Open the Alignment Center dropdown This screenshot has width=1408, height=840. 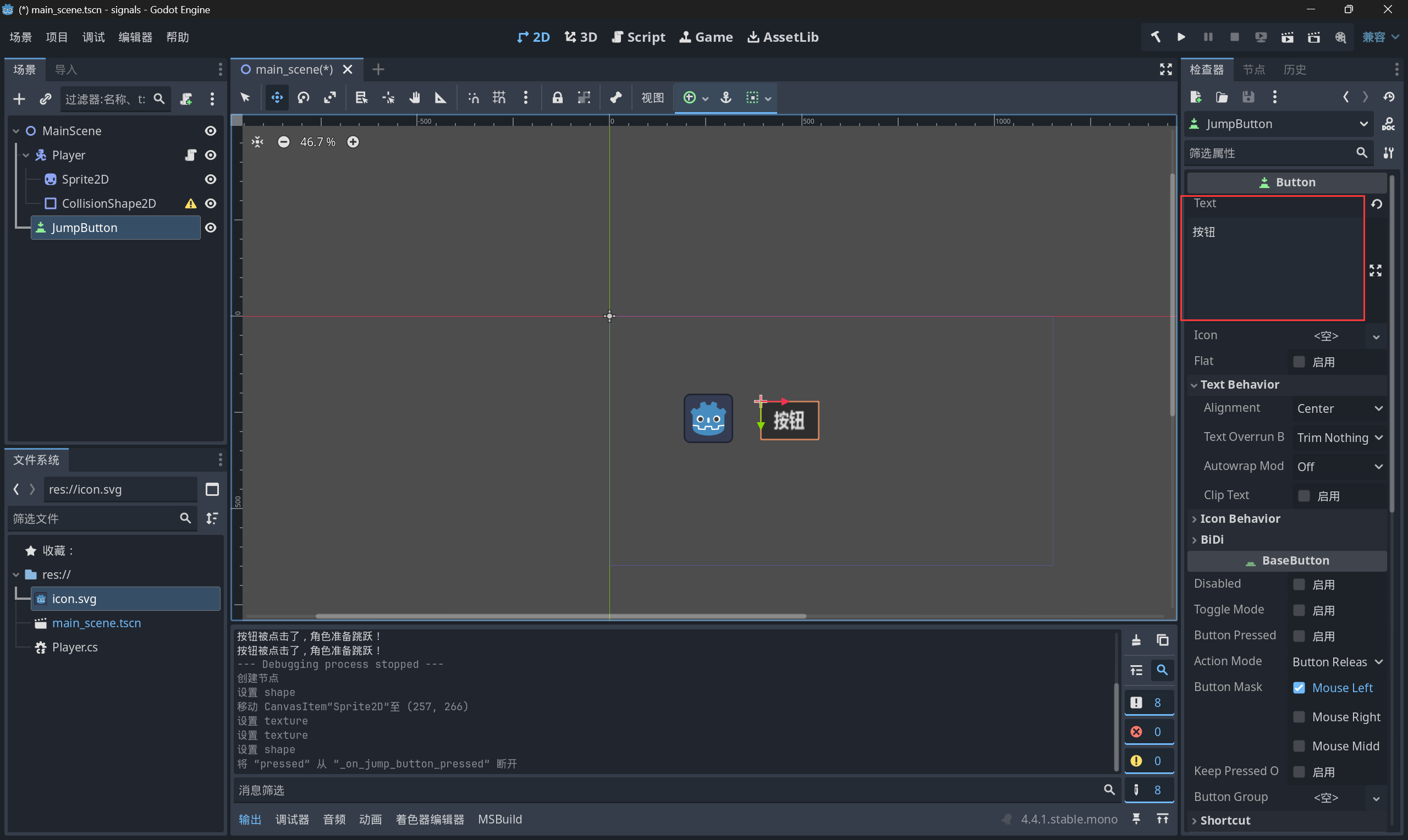click(x=1338, y=408)
